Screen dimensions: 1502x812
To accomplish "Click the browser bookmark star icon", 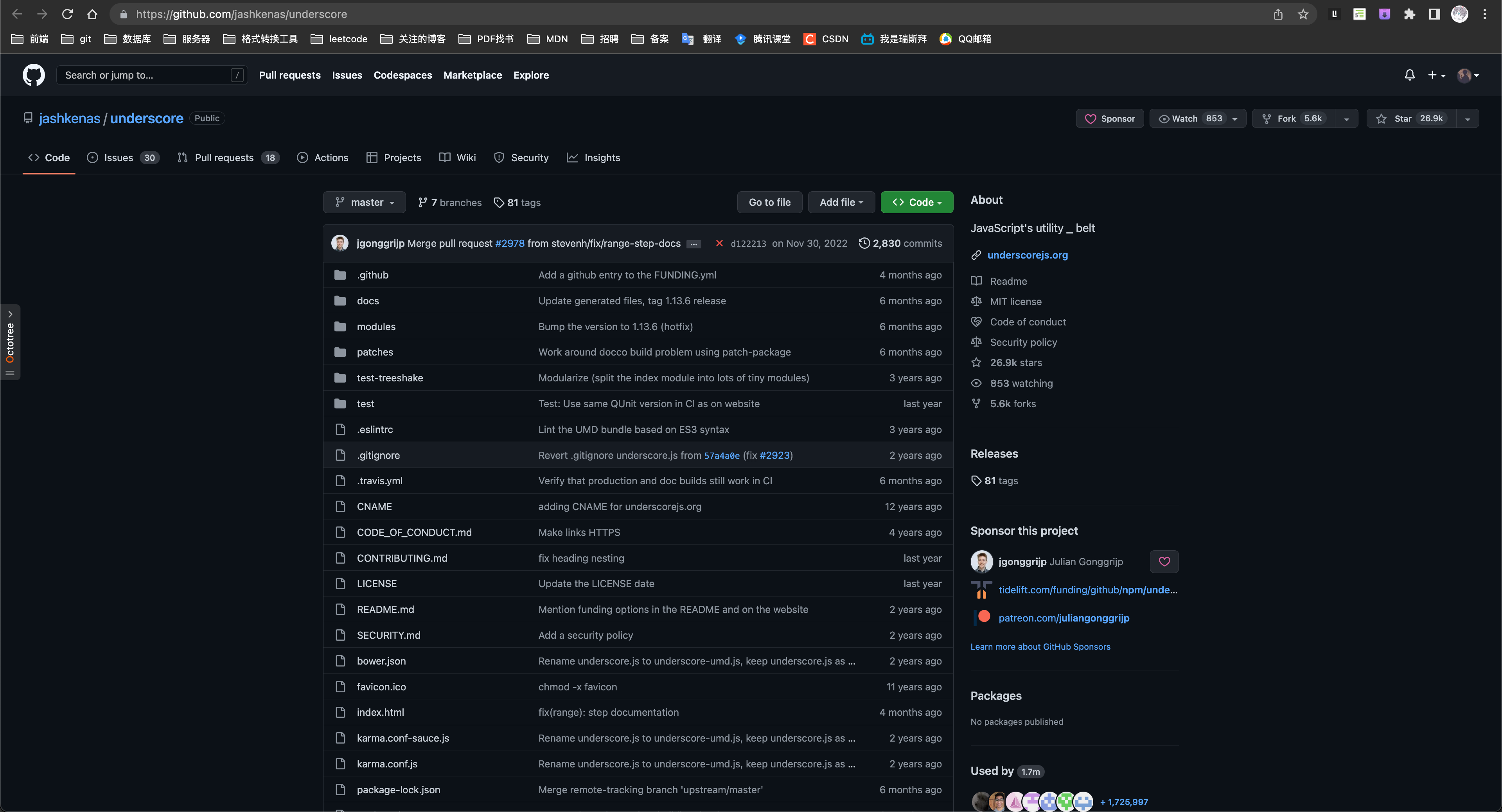I will point(1303,14).
